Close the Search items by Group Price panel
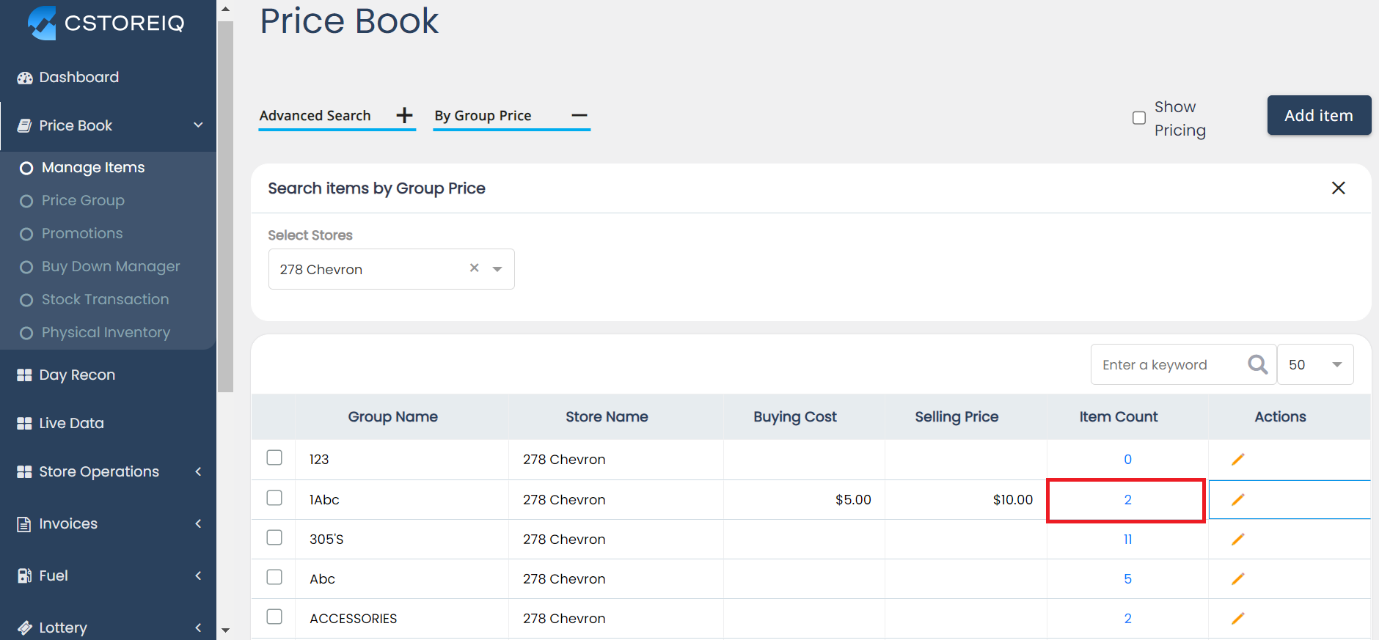The image size is (1379, 640). pyautogui.click(x=1338, y=188)
